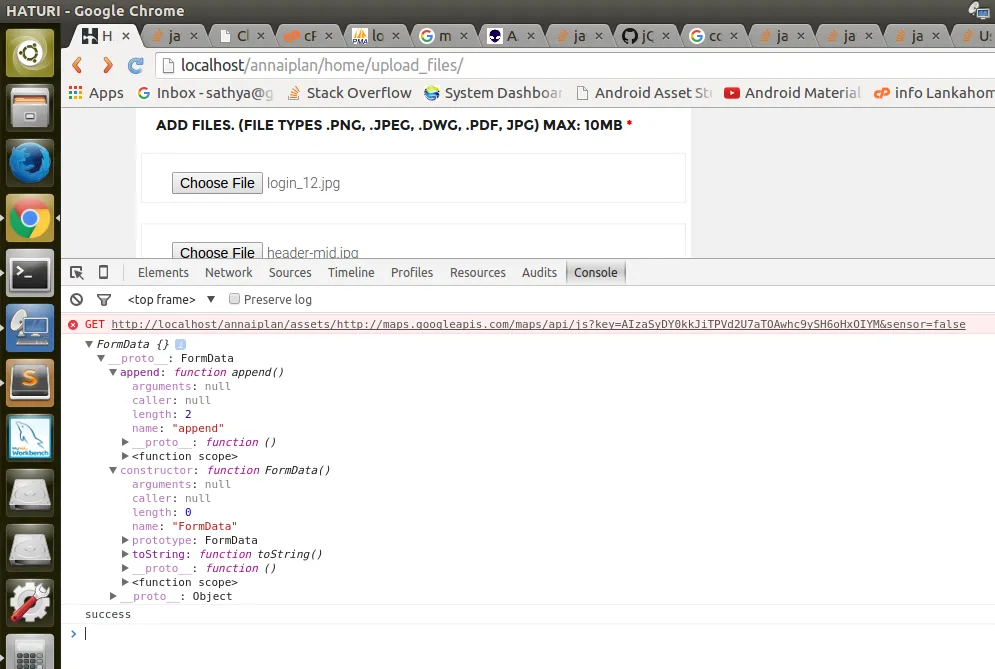This screenshot has width=995, height=669.
Task: Clear the console log
Action: (x=77, y=300)
